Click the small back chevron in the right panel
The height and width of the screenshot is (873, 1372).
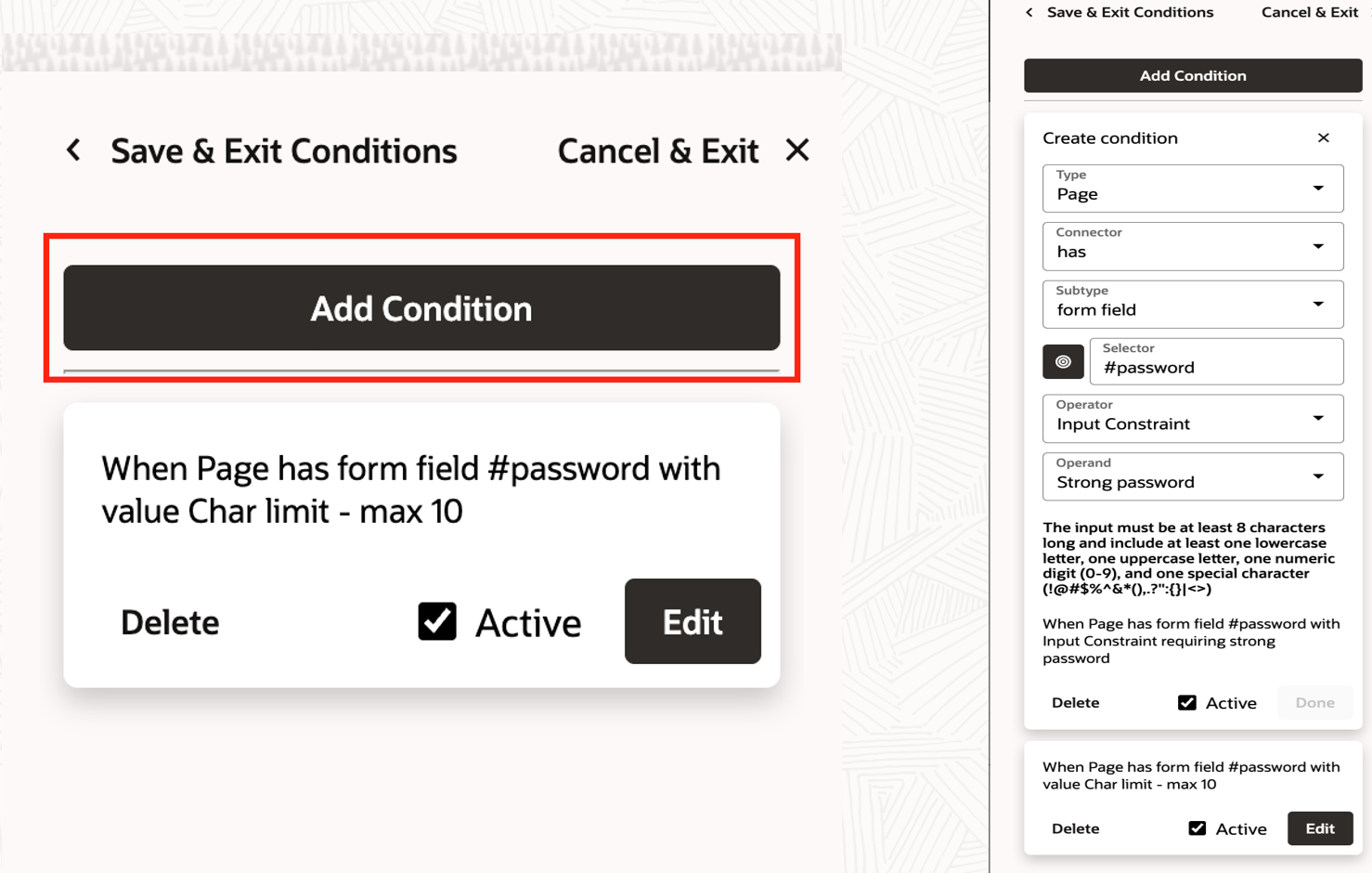click(x=1029, y=12)
